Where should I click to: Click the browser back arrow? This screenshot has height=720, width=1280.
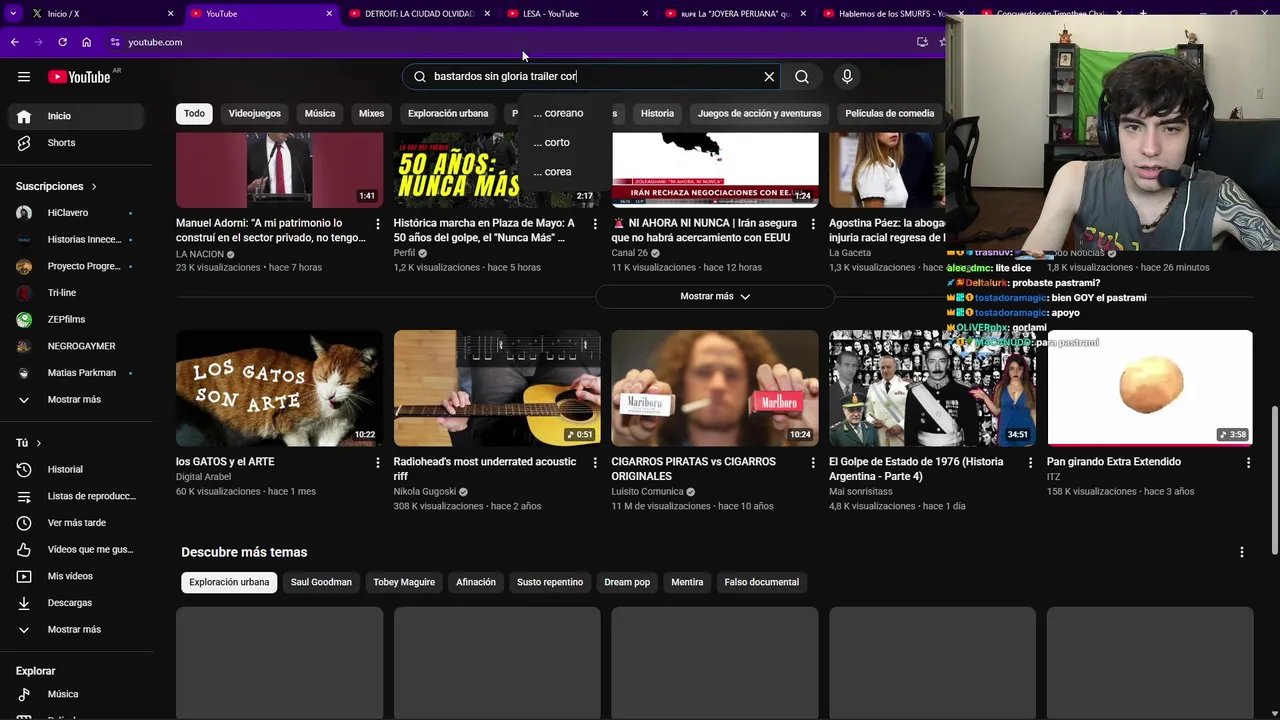click(x=14, y=42)
